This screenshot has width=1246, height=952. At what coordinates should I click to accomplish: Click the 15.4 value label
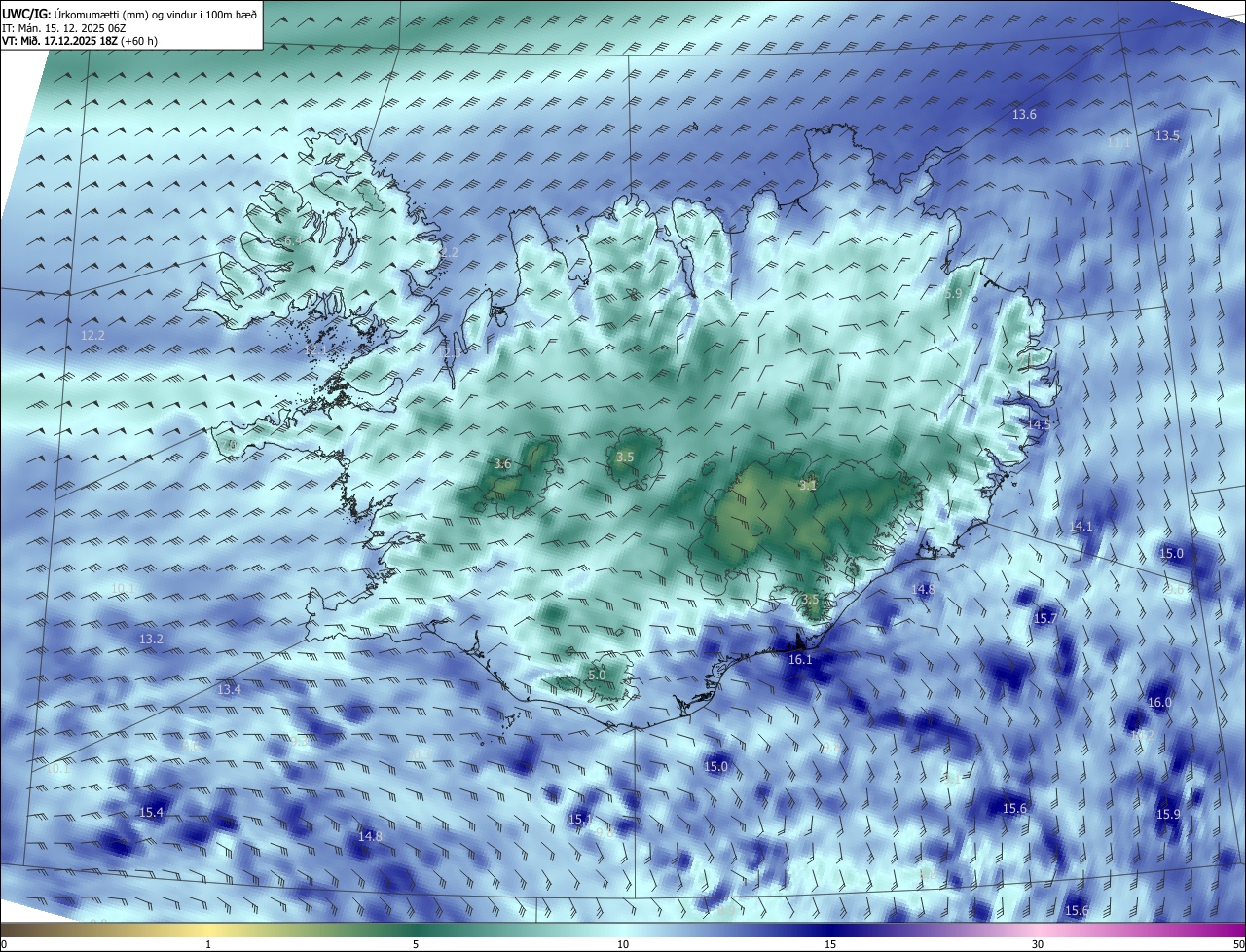coord(152,812)
